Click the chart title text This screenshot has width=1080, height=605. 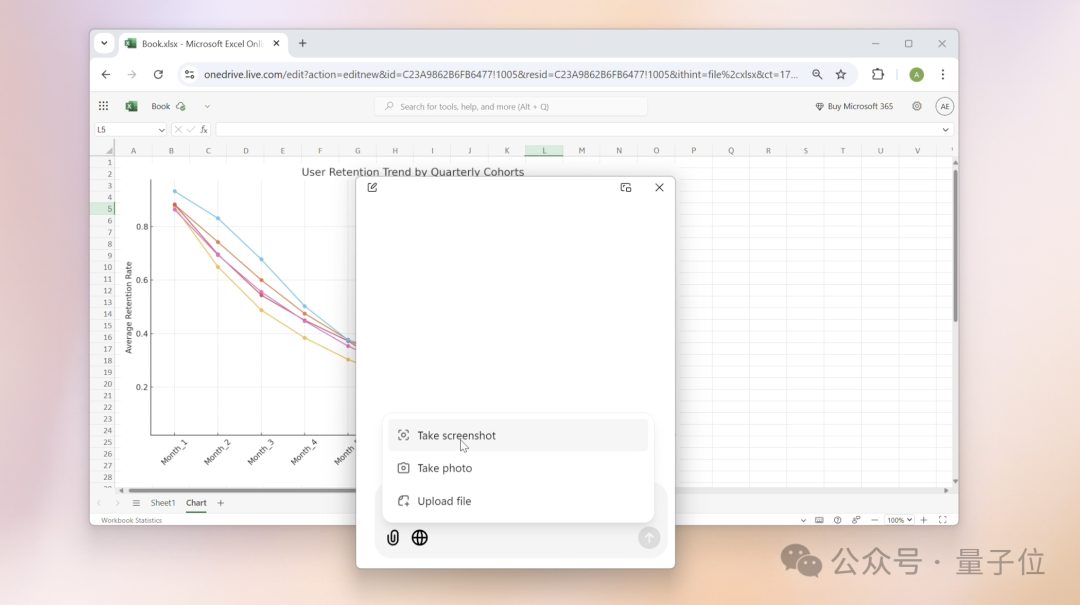pyautogui.click(x=413, y=172)
